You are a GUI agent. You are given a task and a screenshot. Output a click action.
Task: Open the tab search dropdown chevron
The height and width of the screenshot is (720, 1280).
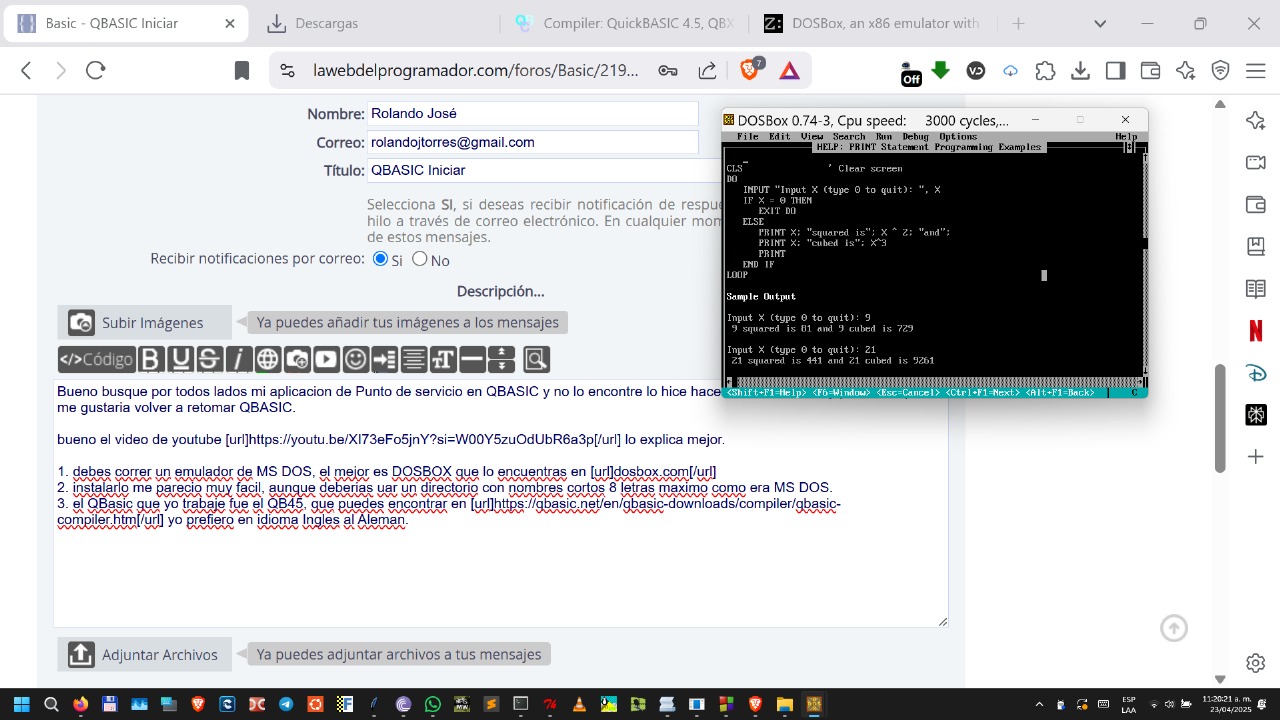[1100, 23]
